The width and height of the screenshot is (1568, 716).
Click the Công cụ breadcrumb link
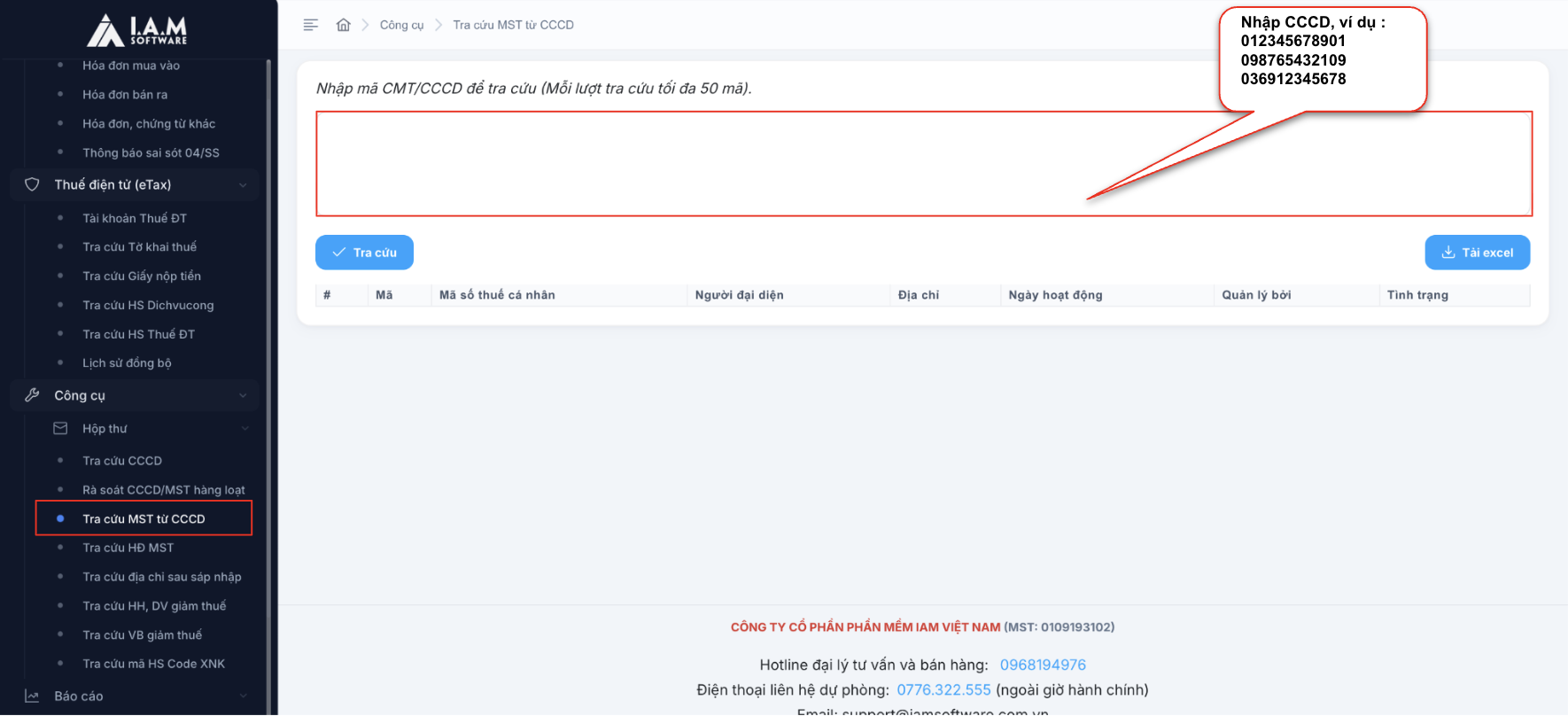[401, 25]
